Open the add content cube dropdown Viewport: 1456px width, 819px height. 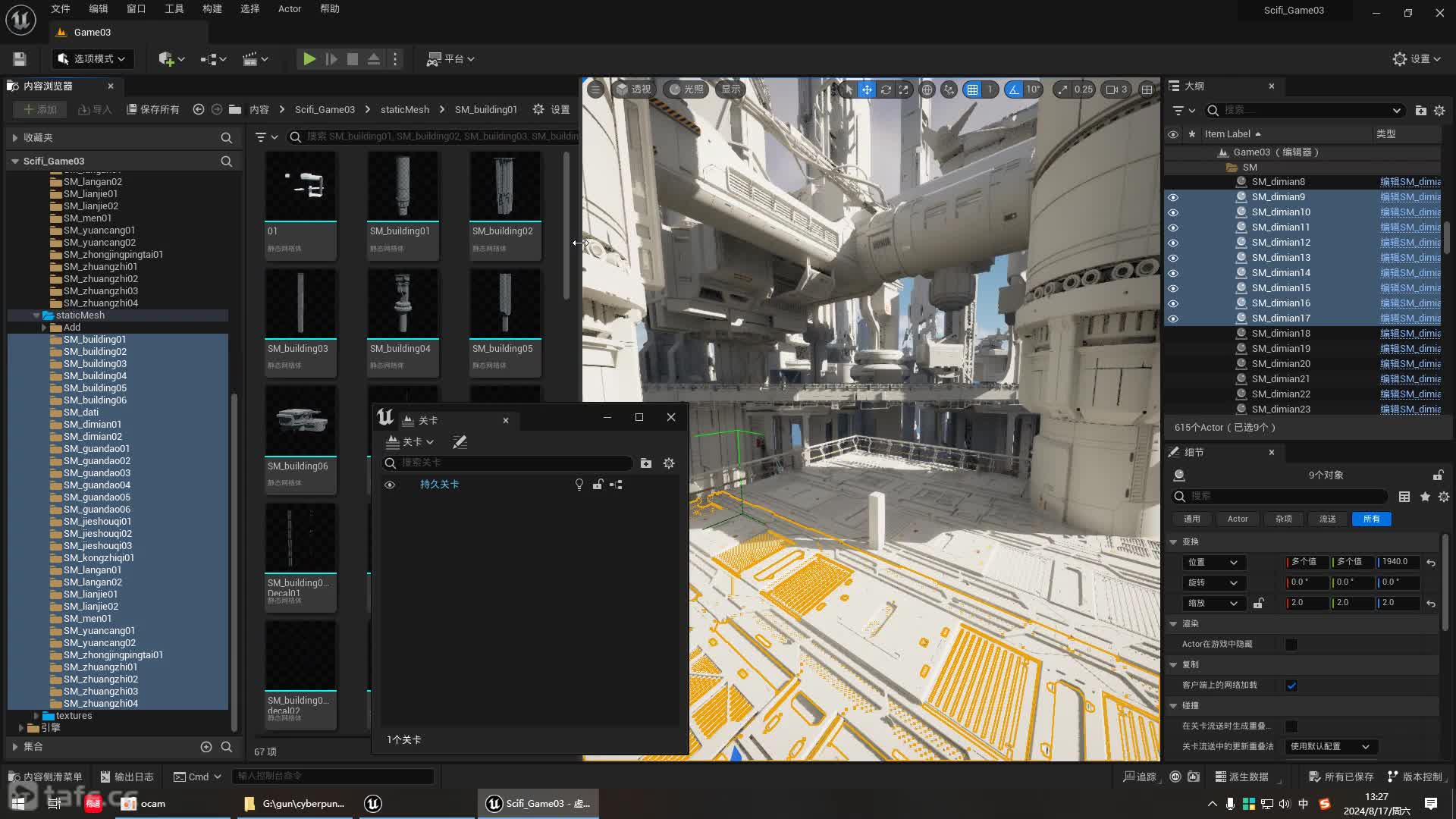click(x=171, y=59)
